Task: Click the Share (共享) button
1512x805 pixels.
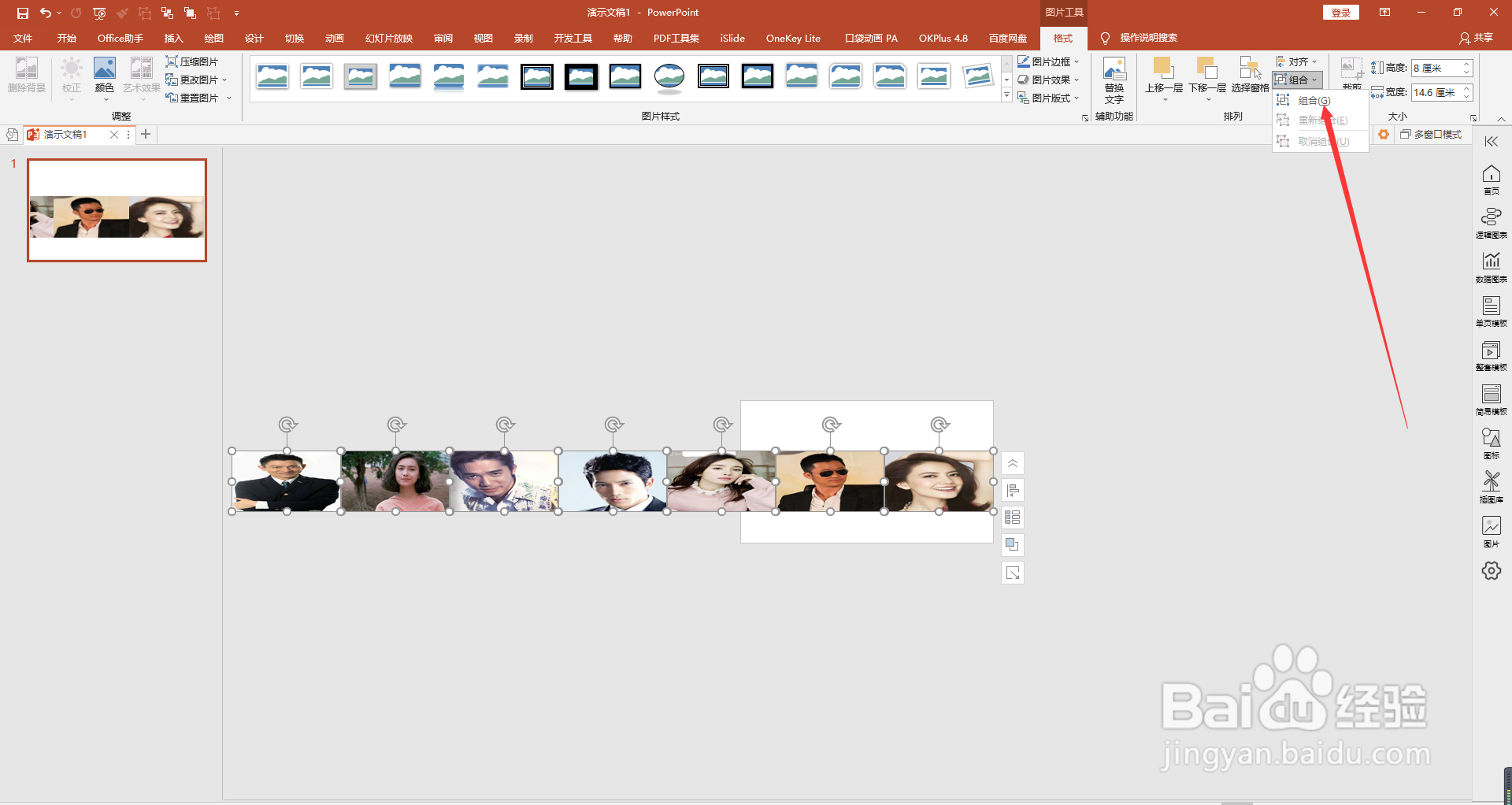Action: tap(1476, 38)
